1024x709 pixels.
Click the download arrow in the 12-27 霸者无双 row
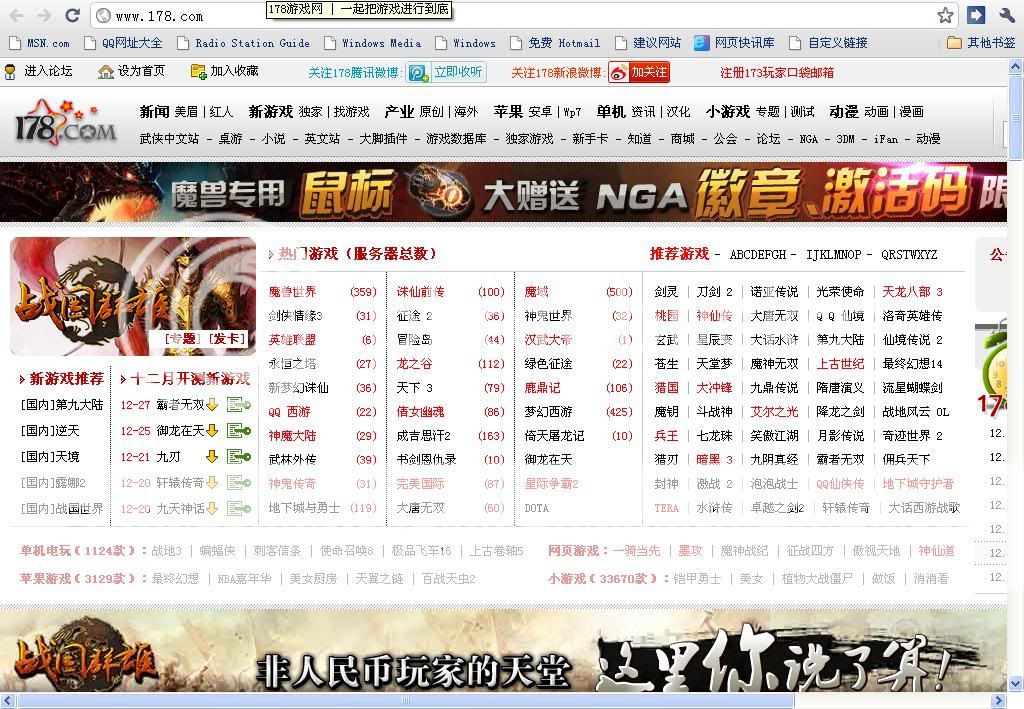coord(212,405)
